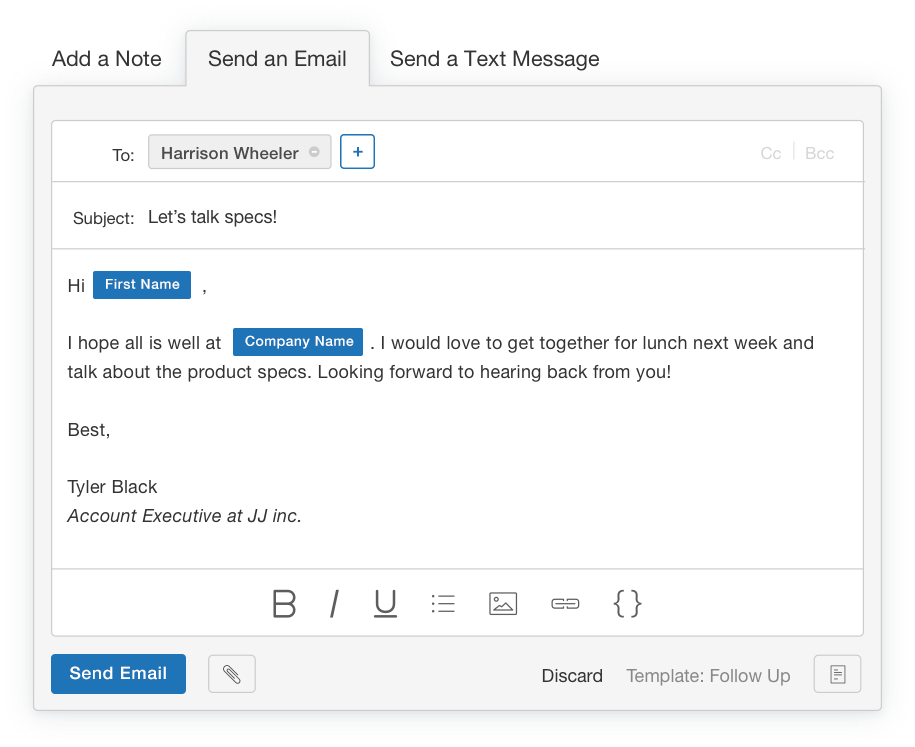
Task: Switch to the Add a Note tab
Action: click(105, 58)
